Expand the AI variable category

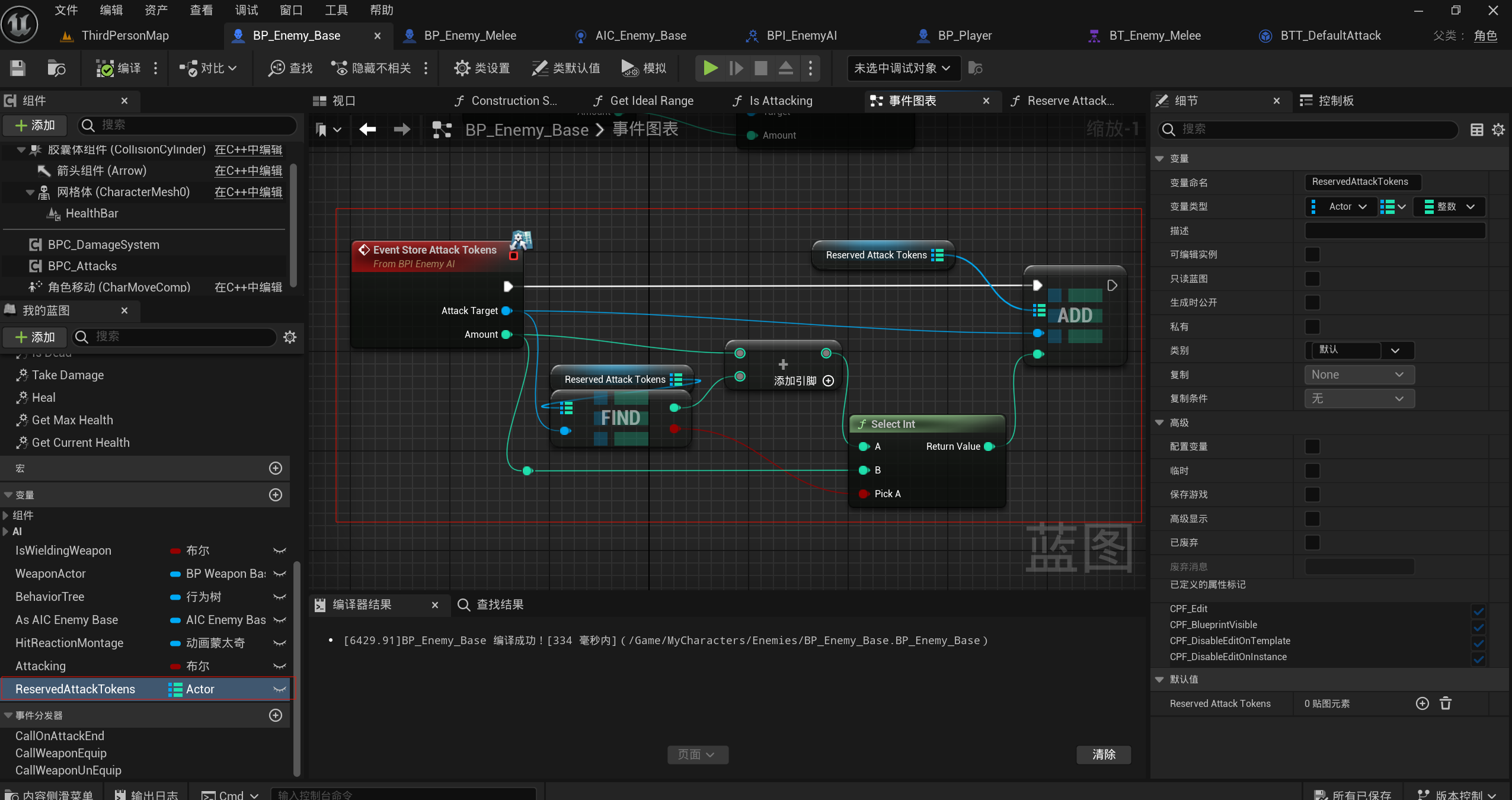point(6,532)
